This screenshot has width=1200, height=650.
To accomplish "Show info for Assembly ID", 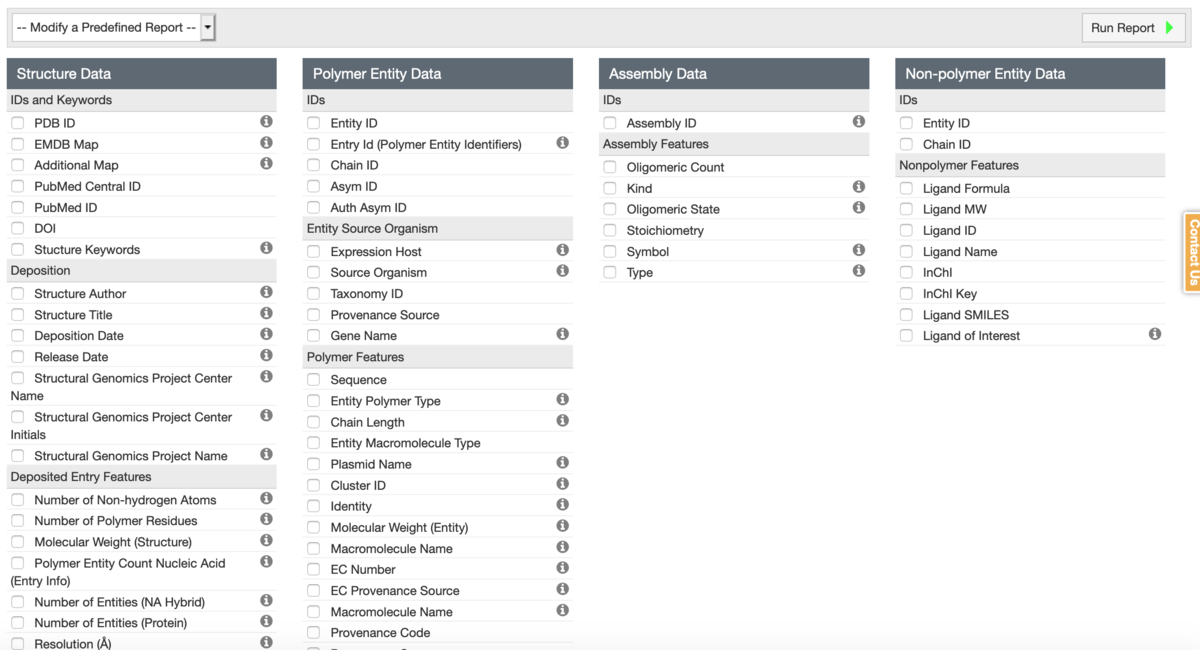I will click(x=858, y=121).
